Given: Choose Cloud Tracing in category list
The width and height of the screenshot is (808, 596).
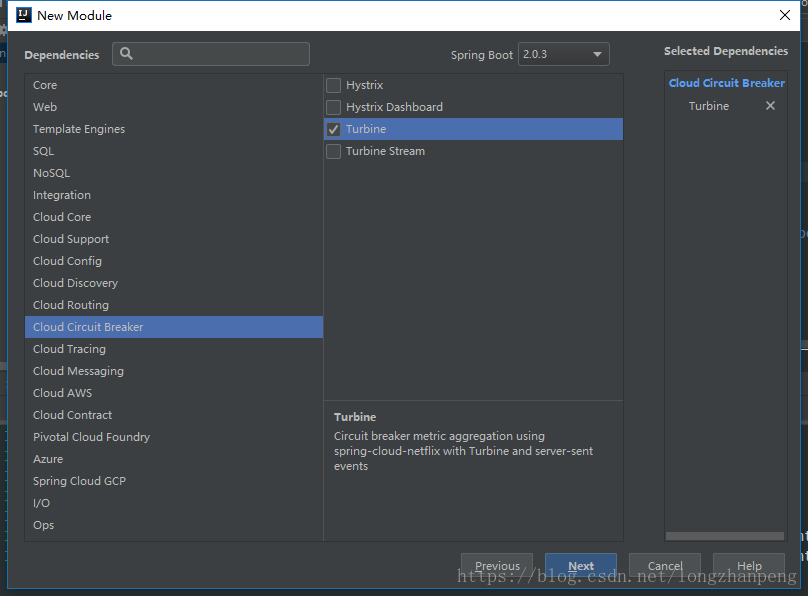Looking at the screenshot, I should pos(174,349).
